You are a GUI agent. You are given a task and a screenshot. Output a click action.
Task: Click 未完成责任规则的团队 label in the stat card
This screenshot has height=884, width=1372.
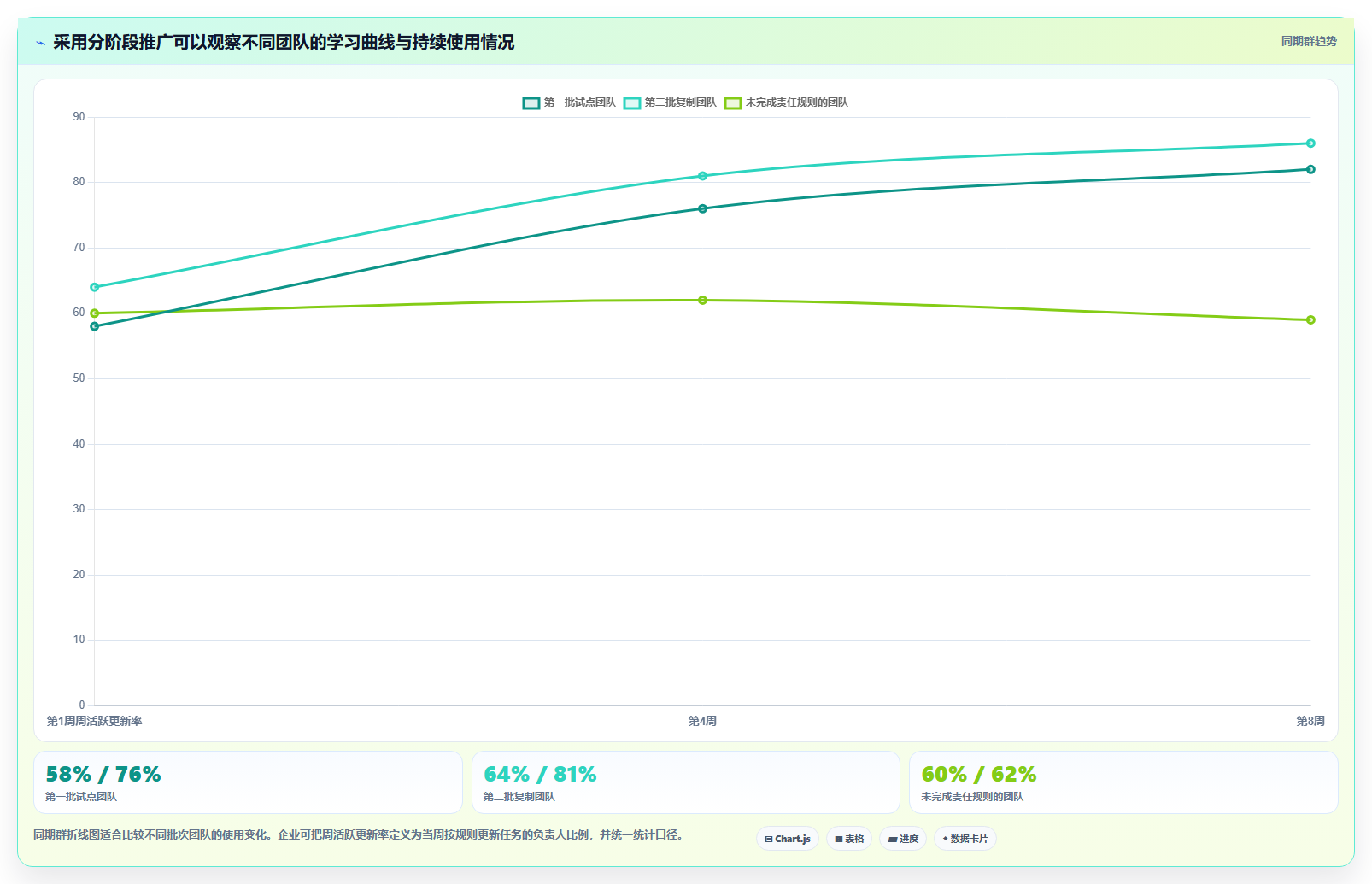972,797
